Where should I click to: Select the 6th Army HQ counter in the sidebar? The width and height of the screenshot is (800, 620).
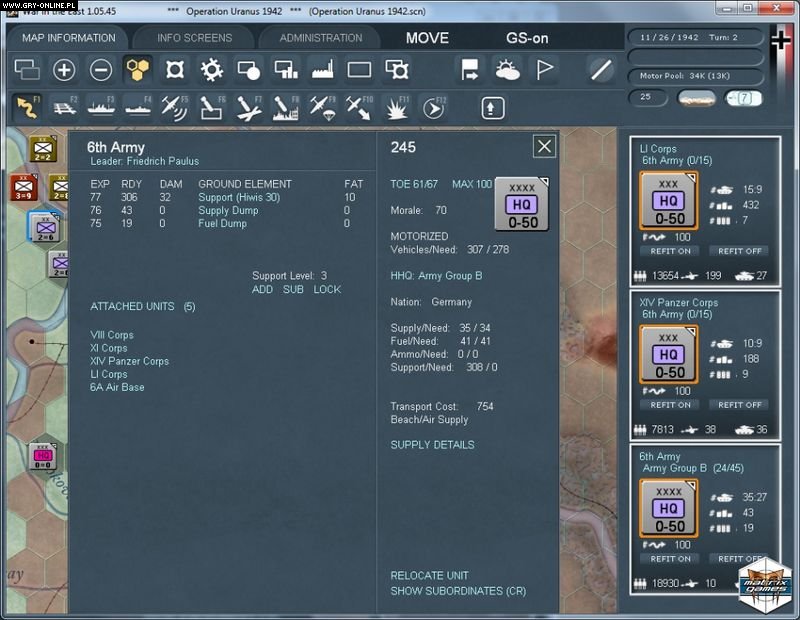(x=668, y=510)
